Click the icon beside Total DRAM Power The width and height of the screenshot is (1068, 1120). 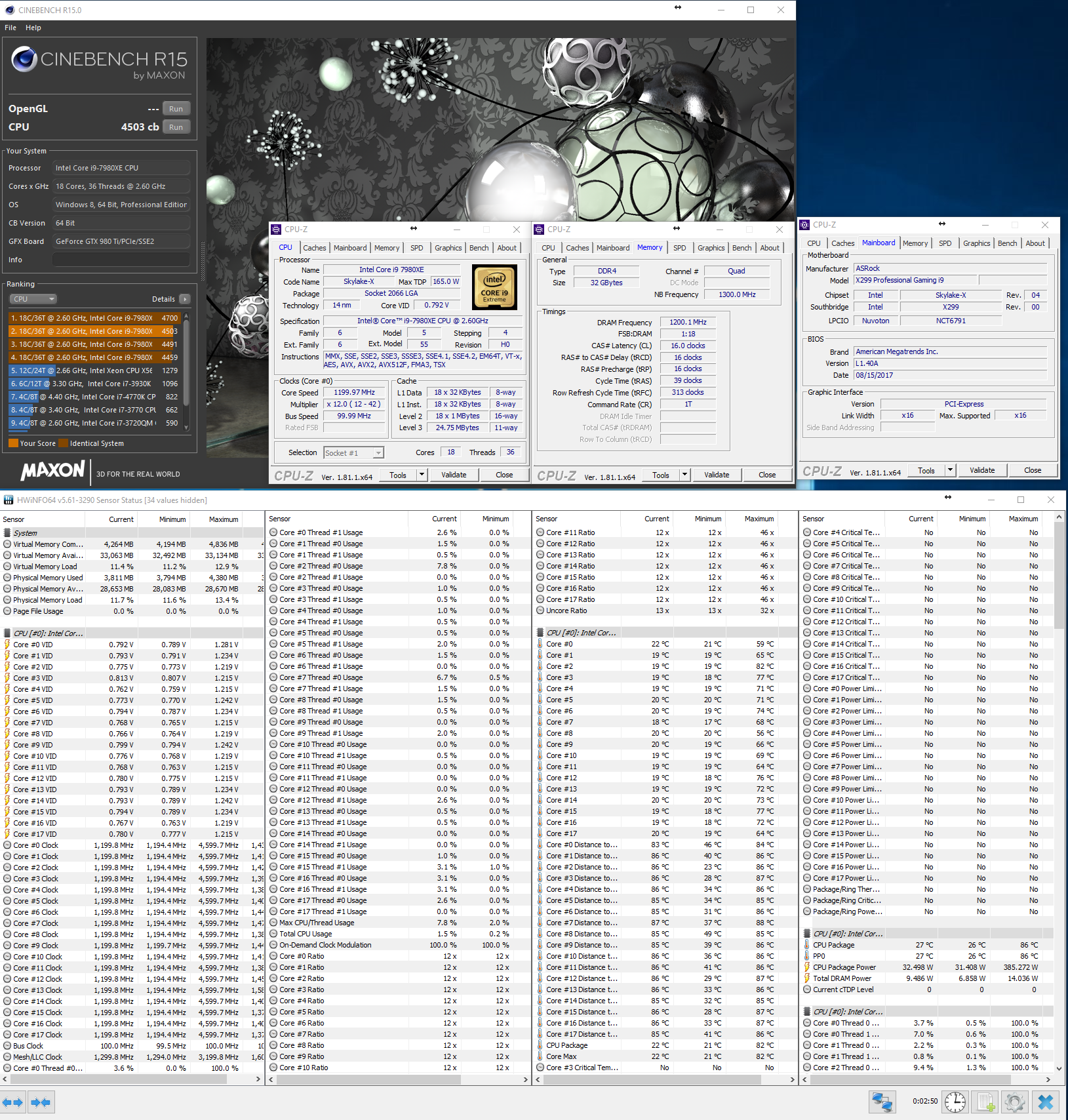click(x=807, y=978)
